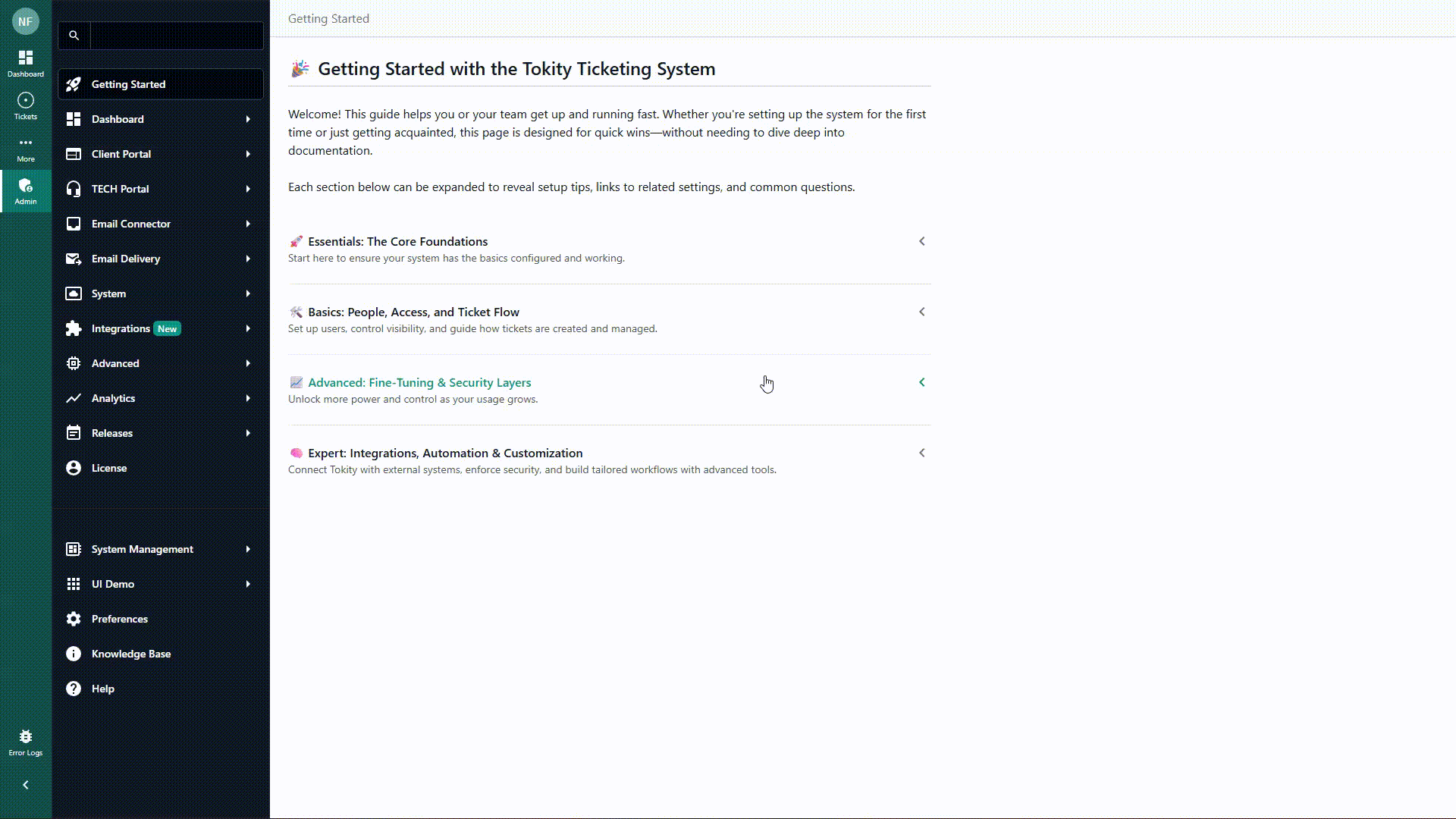Expand Expert: Integrations, Automation & Customization section
Screen dimensions: 1456x819
(x=921, y=453)
